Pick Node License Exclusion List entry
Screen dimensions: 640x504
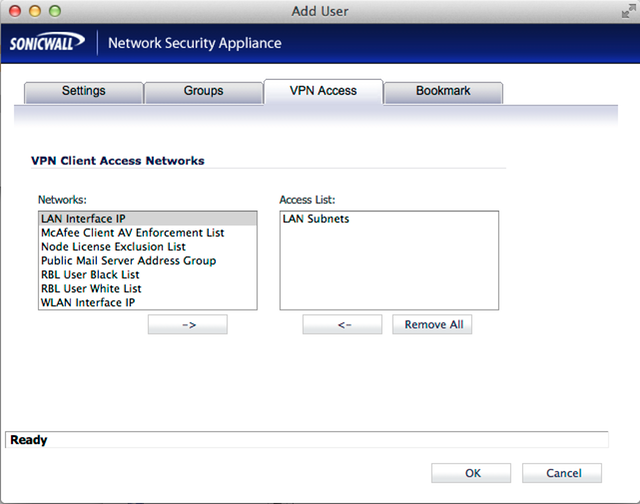(x=148, y=246)
